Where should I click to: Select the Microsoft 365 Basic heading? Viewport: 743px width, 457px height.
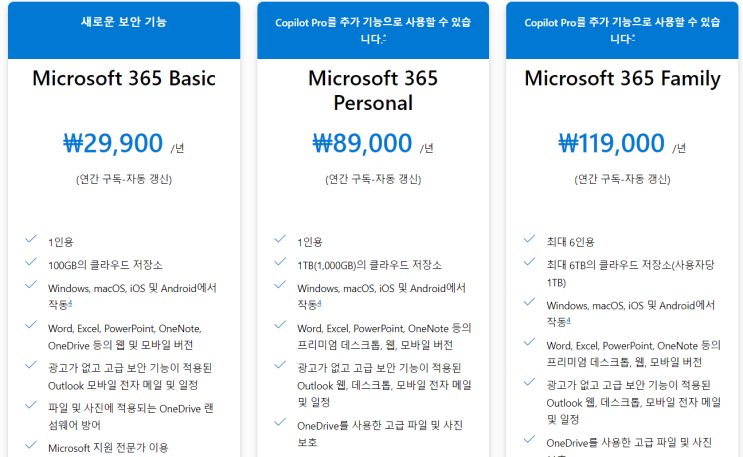tap(124, 79)
